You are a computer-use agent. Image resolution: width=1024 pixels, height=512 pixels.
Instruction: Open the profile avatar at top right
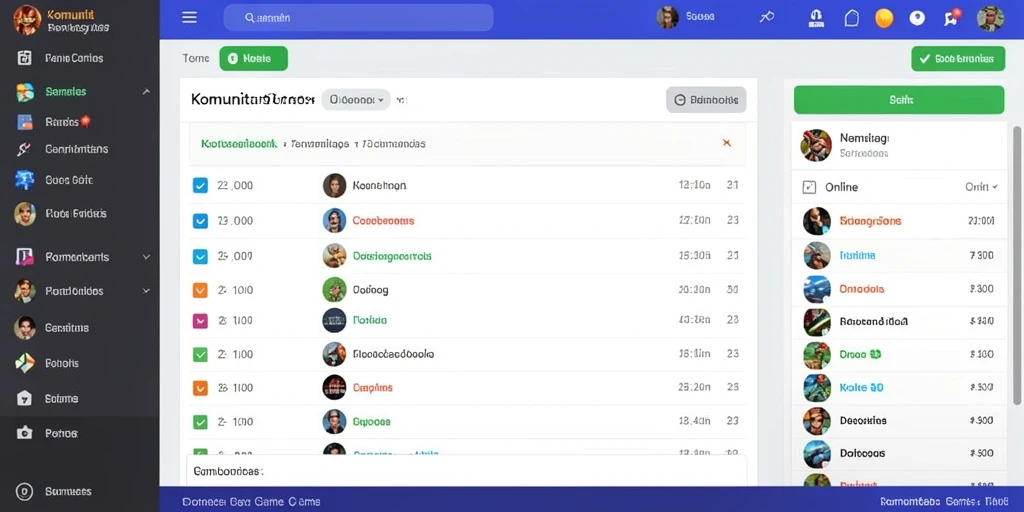990,18
